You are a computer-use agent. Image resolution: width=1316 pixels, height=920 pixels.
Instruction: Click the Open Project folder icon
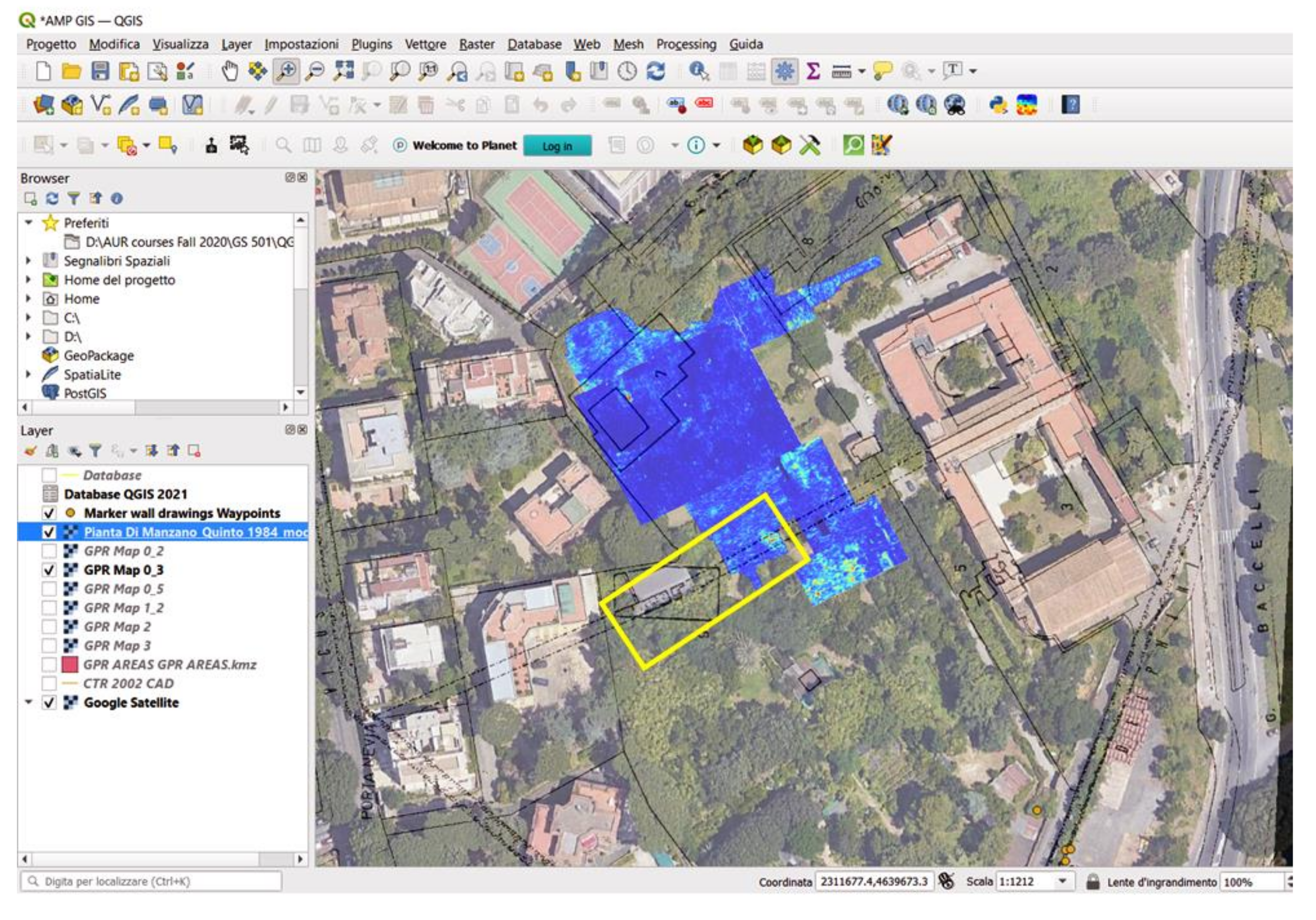71,71
